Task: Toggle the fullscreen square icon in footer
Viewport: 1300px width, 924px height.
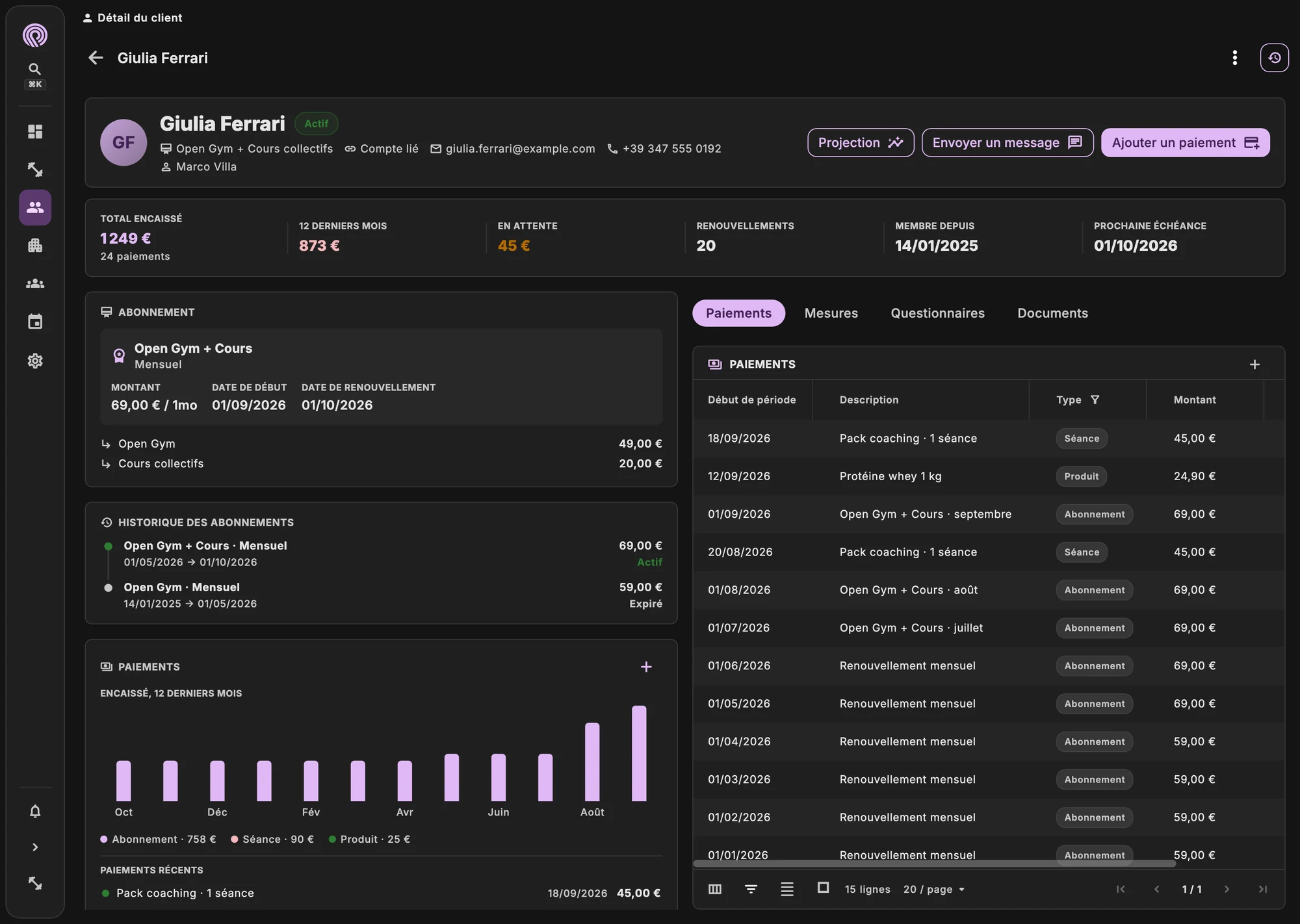Action: point(823,888)
